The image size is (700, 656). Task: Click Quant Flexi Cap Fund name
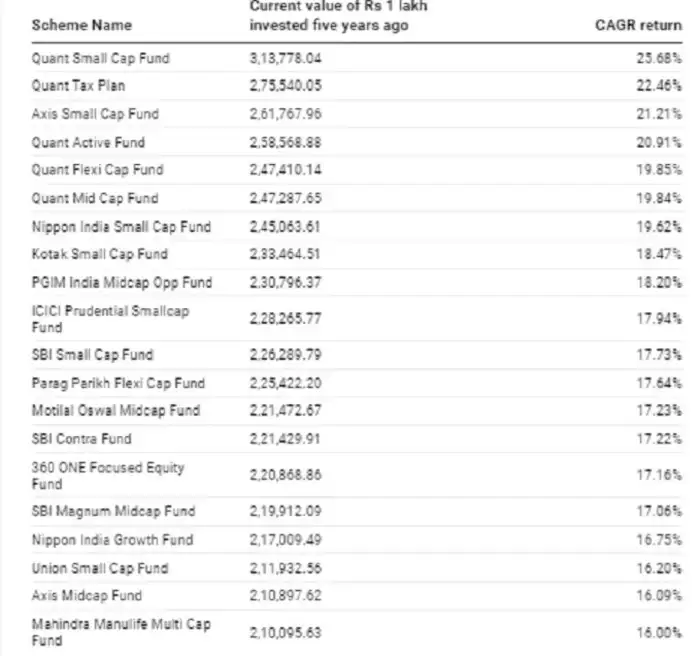(x=97, y=170)
